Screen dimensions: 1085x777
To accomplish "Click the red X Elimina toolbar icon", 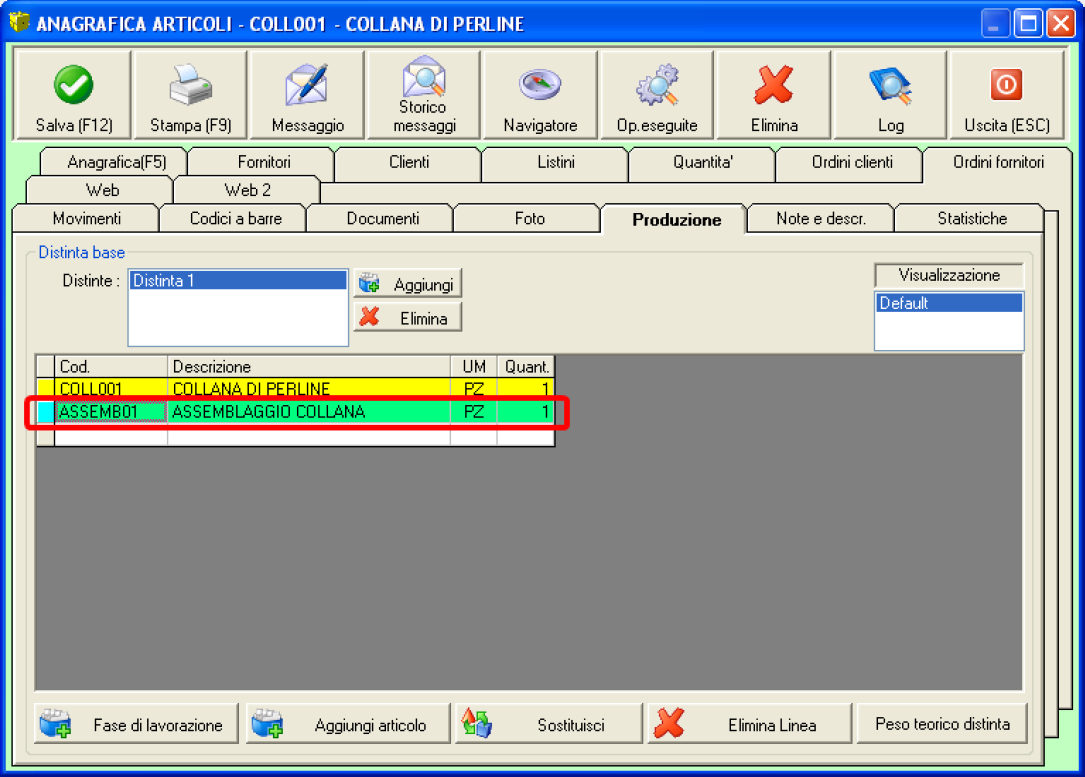I will pos(773,87).
